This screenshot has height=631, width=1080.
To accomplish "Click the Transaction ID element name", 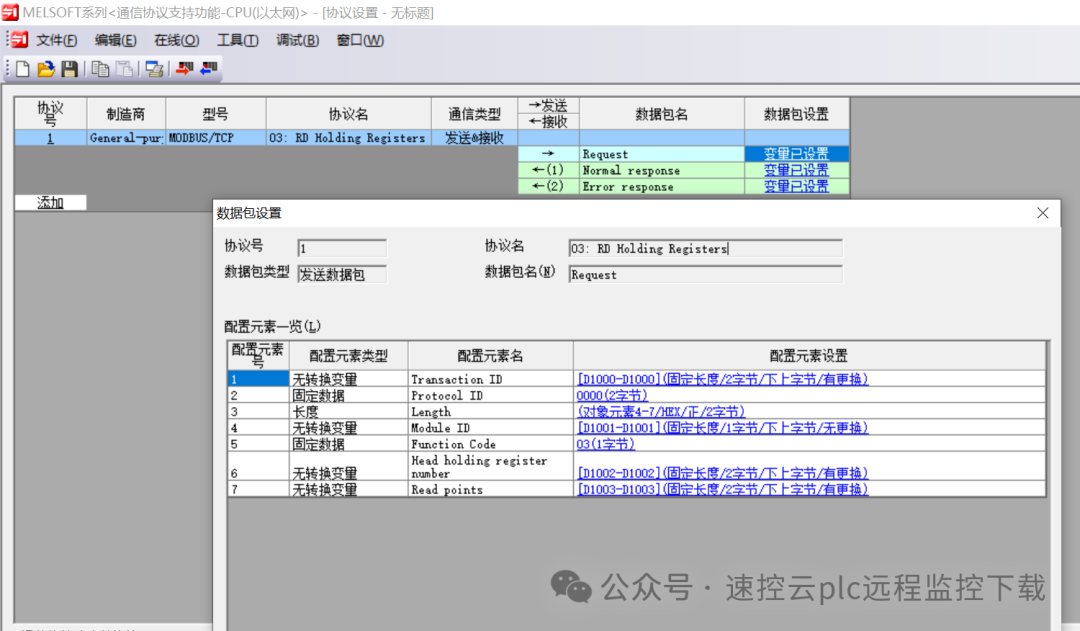I will pos(457,380).
